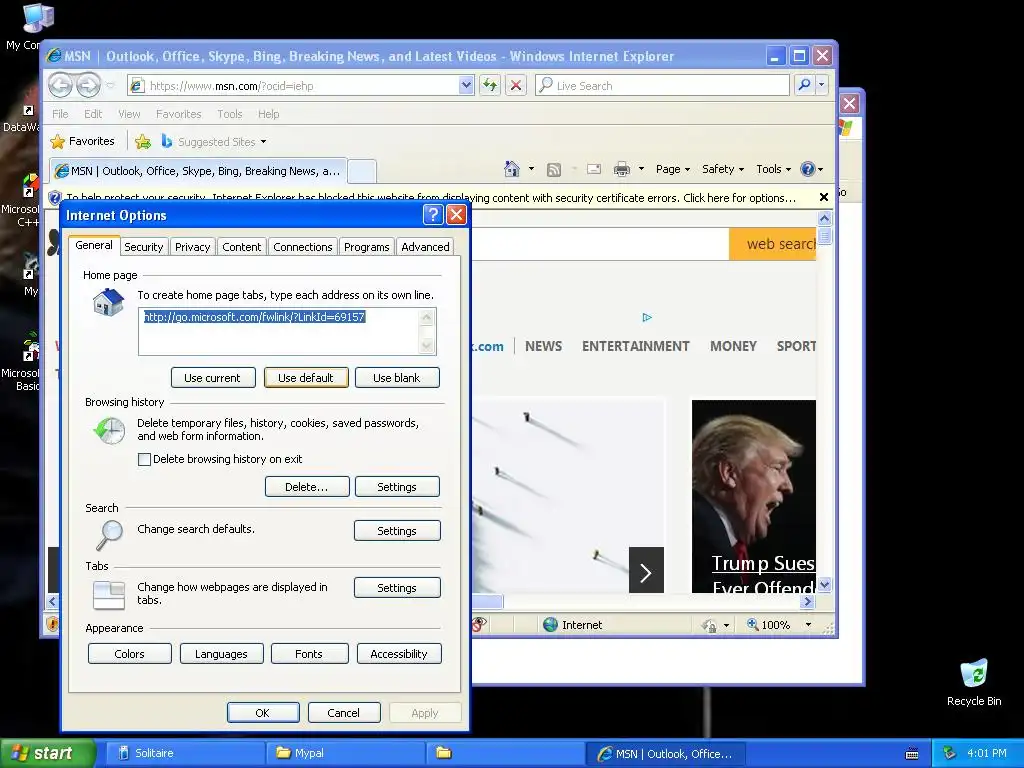Image resolution: width=1024 pixels, height=768 pixels.
Task: Switch to the Content tab
Action: point(241,247)
